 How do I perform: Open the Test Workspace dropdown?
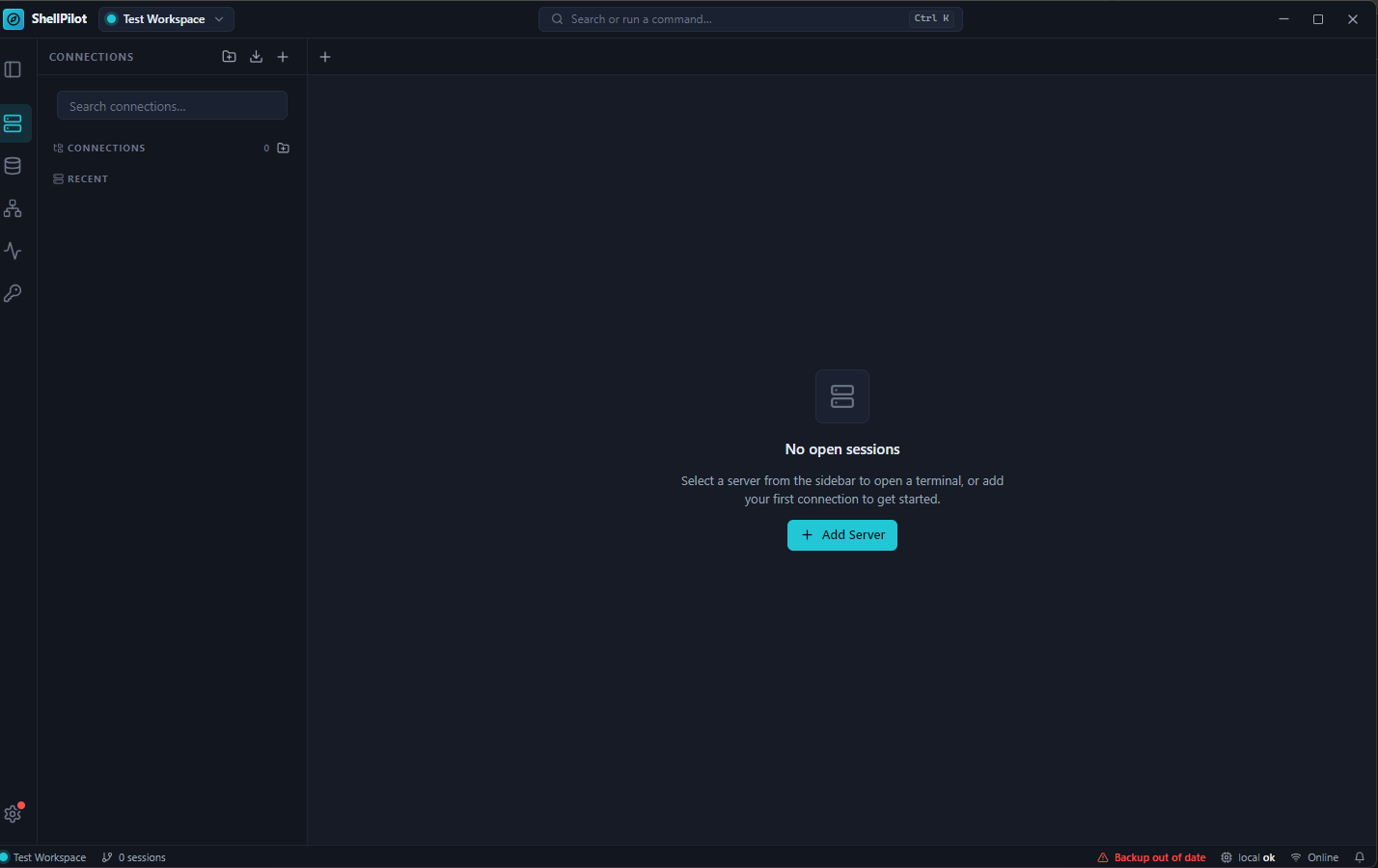pos(166,19)
